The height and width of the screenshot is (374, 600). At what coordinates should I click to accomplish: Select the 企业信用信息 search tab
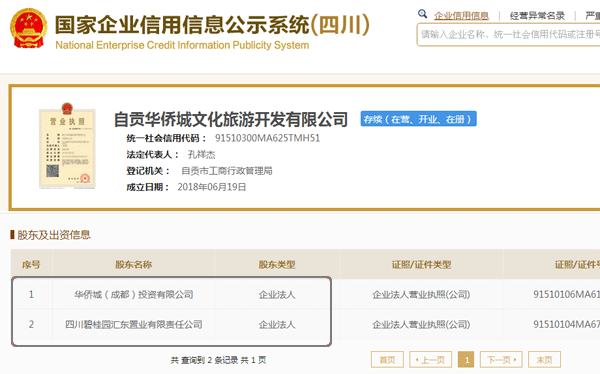(x=461, y=16)
